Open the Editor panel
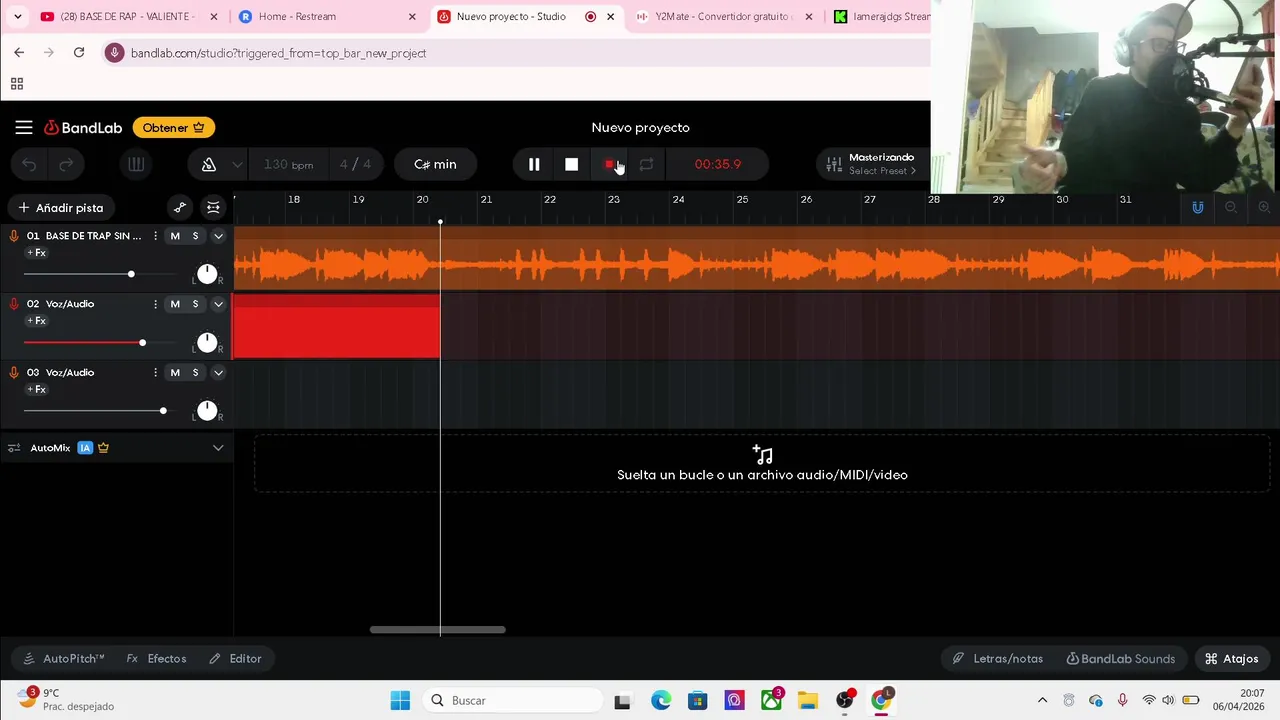 tap(236, 659)
